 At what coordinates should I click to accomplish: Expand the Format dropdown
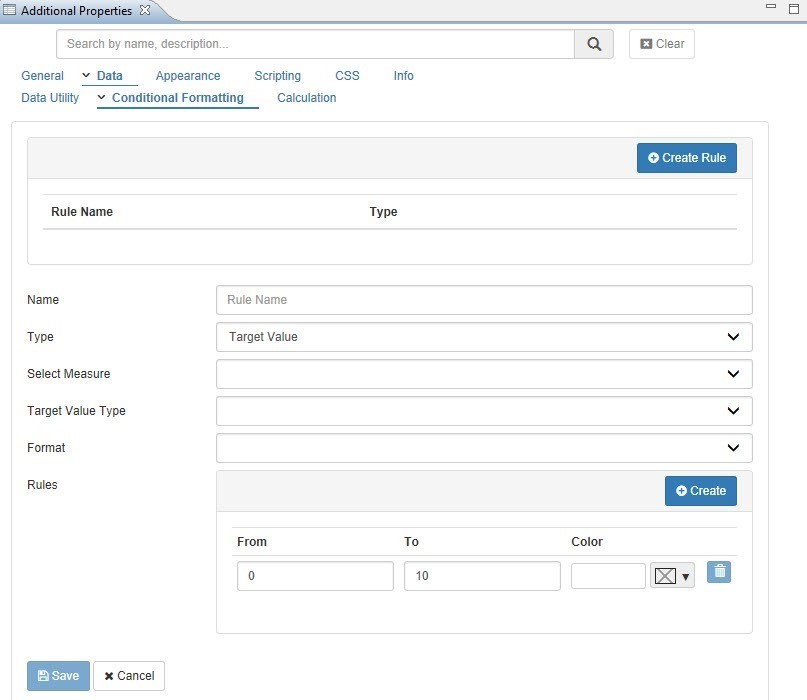pos(484,448)
